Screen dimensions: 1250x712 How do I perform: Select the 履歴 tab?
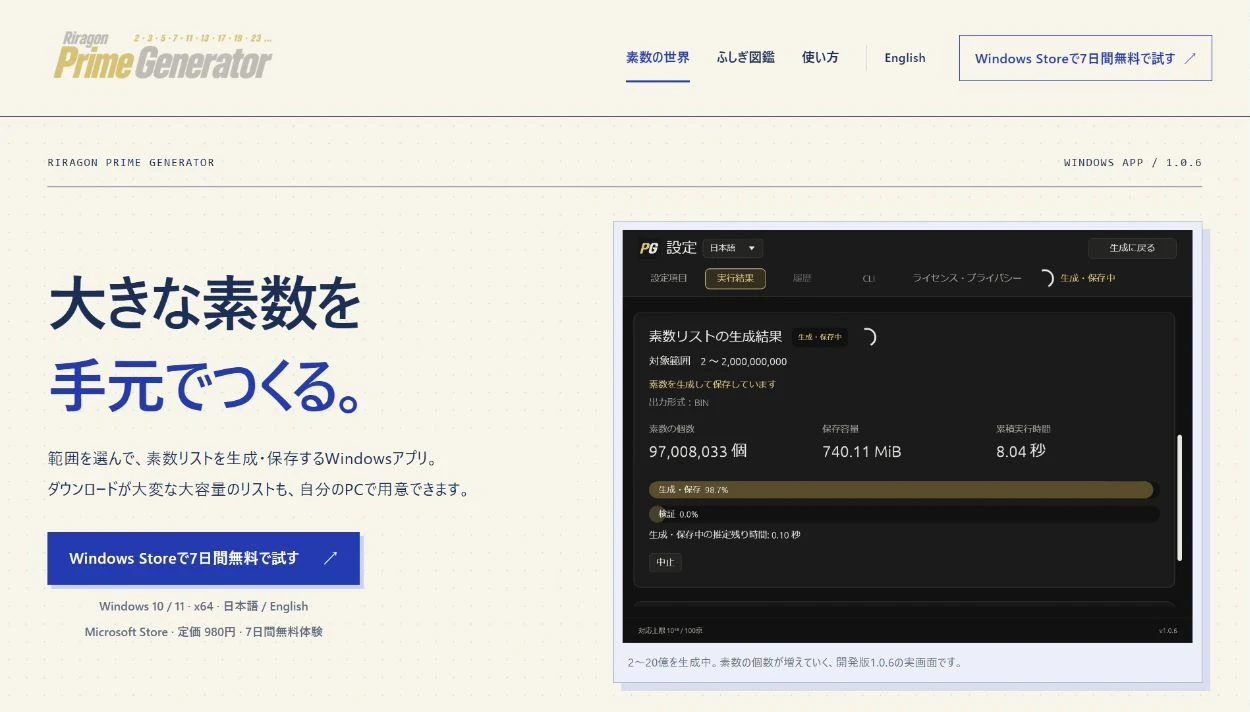(x=802, y=278)
